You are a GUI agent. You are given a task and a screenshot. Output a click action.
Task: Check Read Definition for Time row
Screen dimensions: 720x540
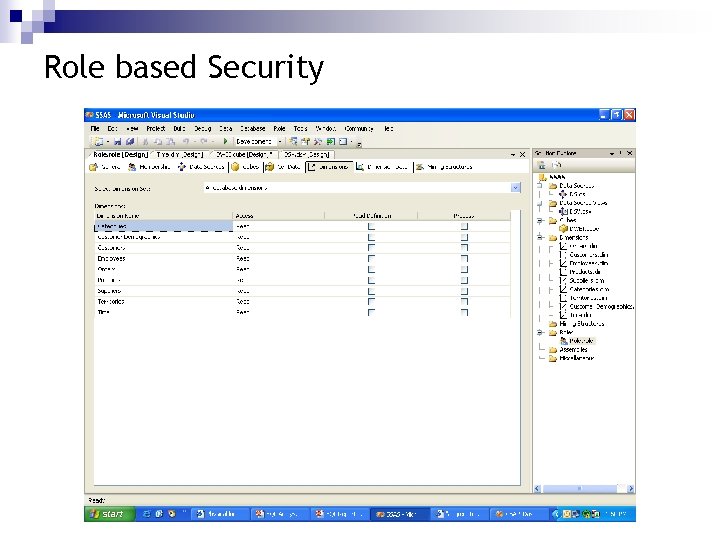click(x=371, y=312)
